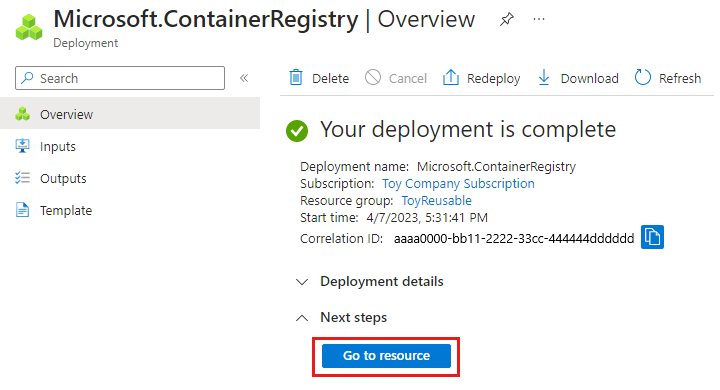The image size is (720, 390).
Task: Click the Download toolbar label
Action: click(x=590, y=79)
